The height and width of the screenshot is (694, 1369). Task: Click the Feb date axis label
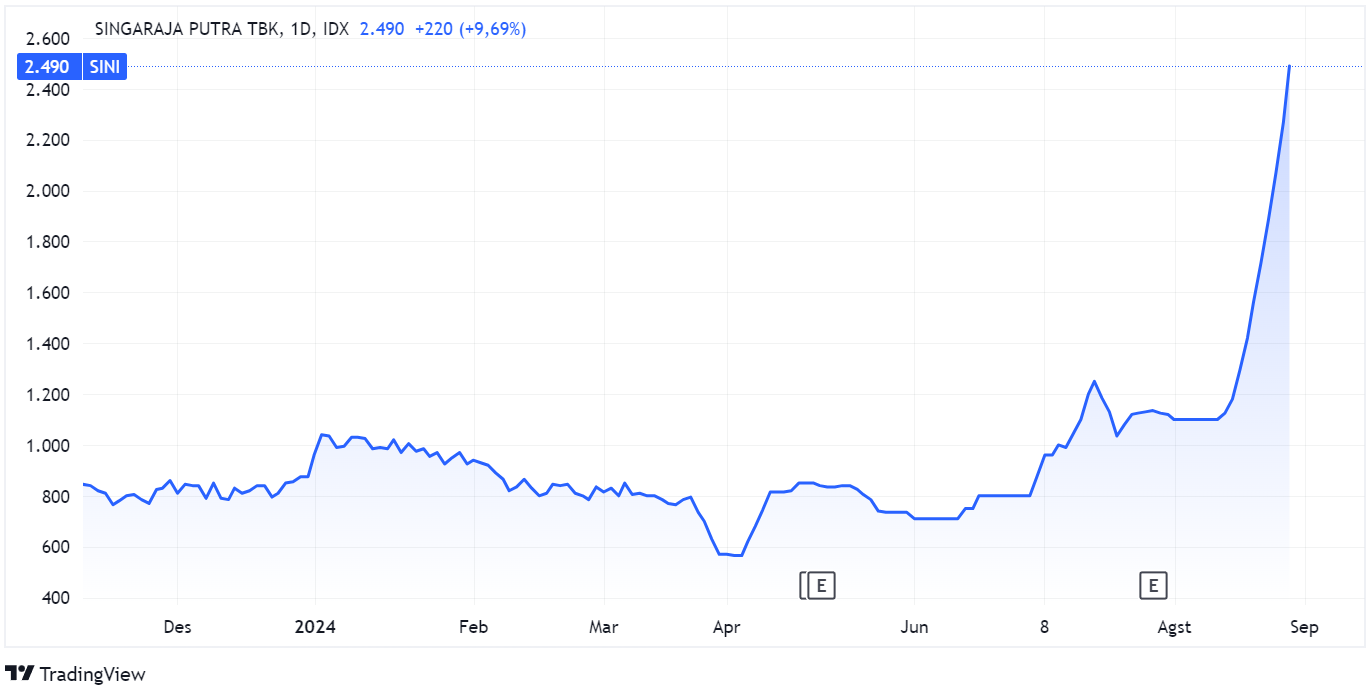pos(473,627)
